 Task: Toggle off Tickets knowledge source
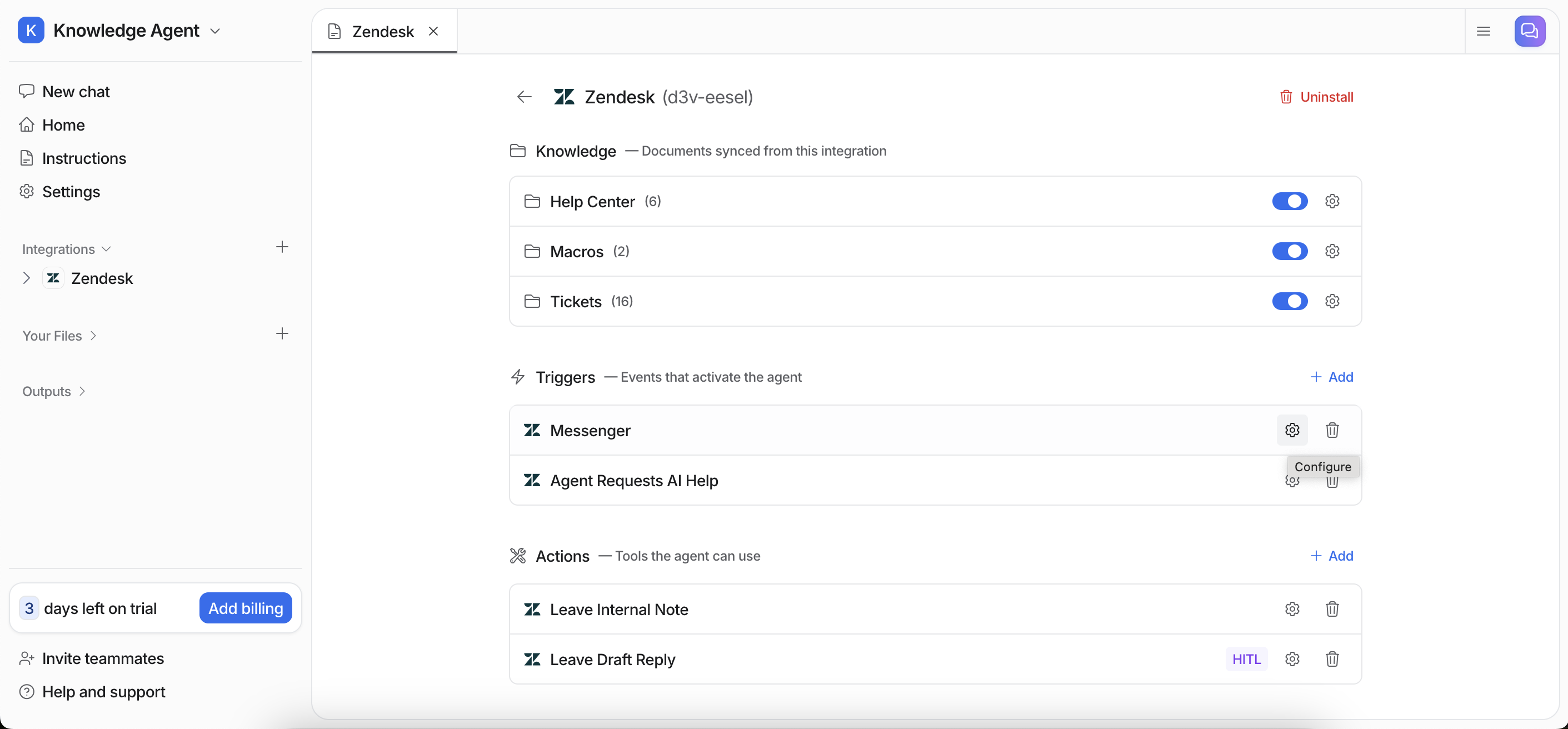tap(1289, 301)
